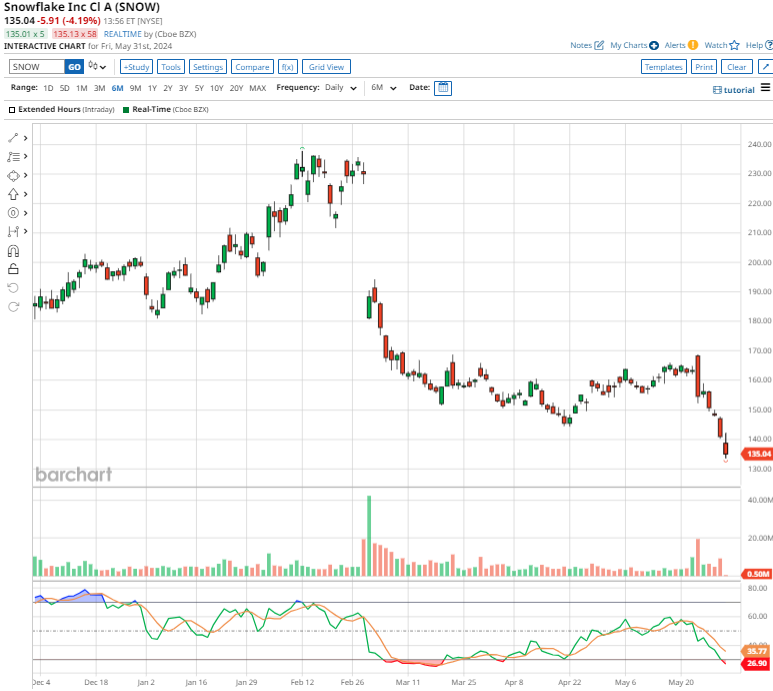
Task: Click the Watch star icon
Action: [x=734, y=45]
